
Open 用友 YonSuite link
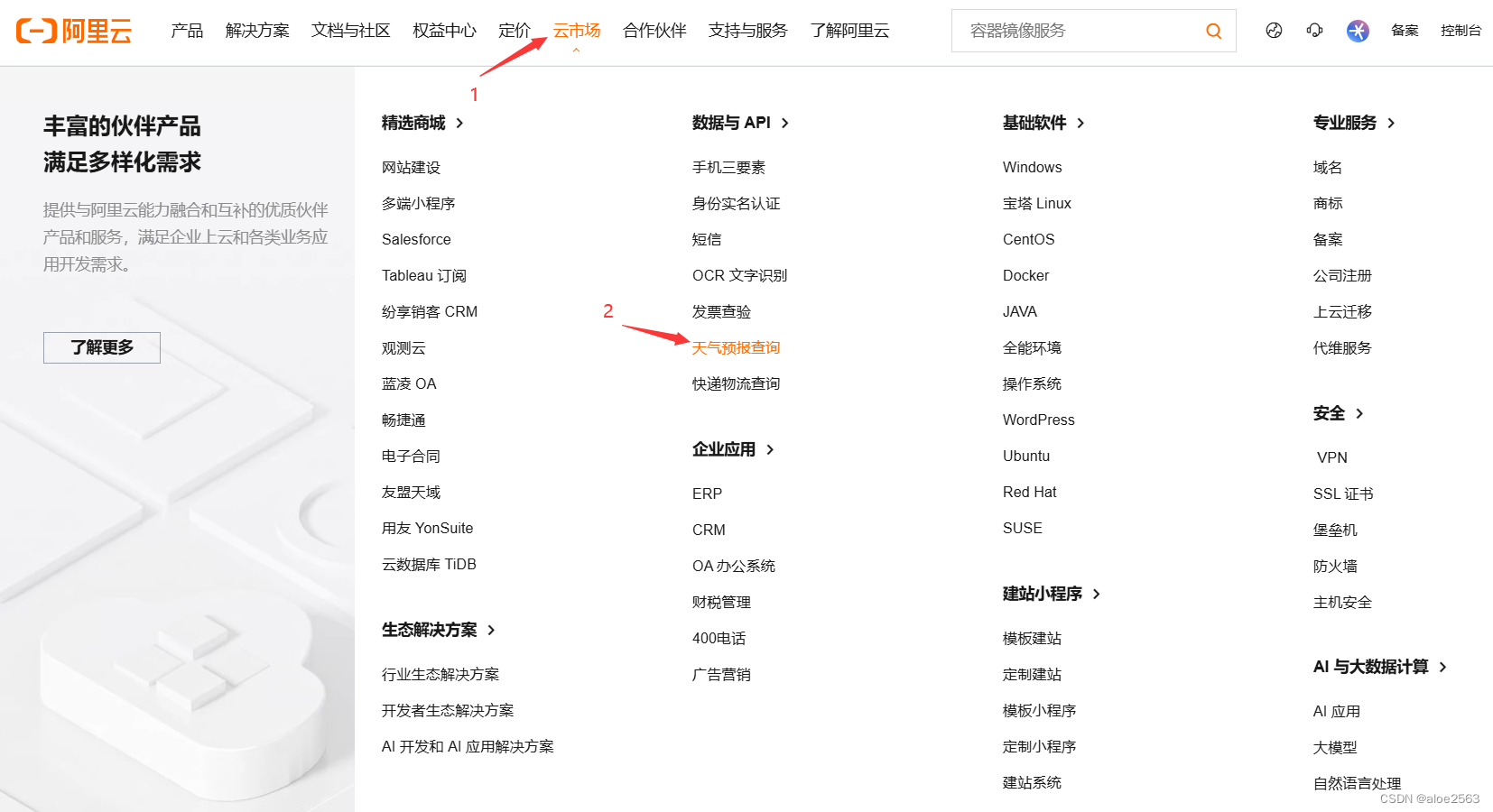tap(427, 528)
